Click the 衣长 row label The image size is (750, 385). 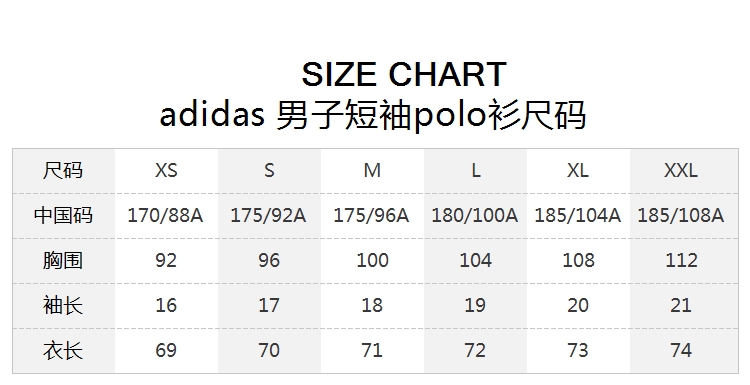[63, 350]
